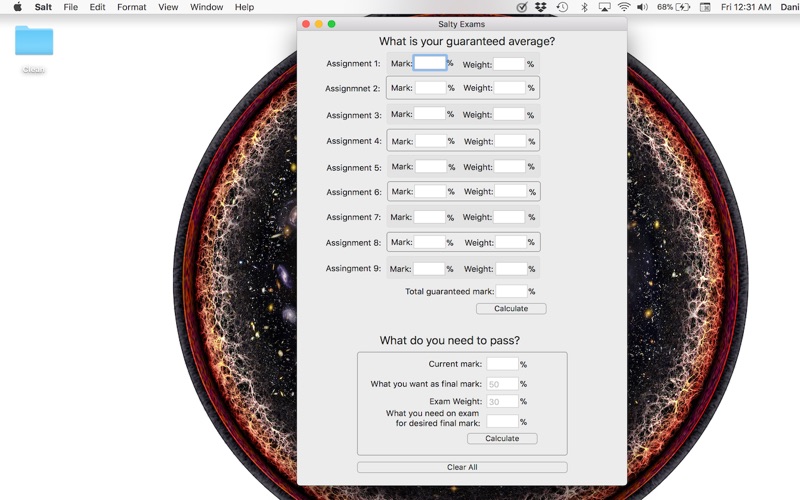This screenshot has height=500, width=800.
Task: Open the Window menu
Action: coord(207,7)
